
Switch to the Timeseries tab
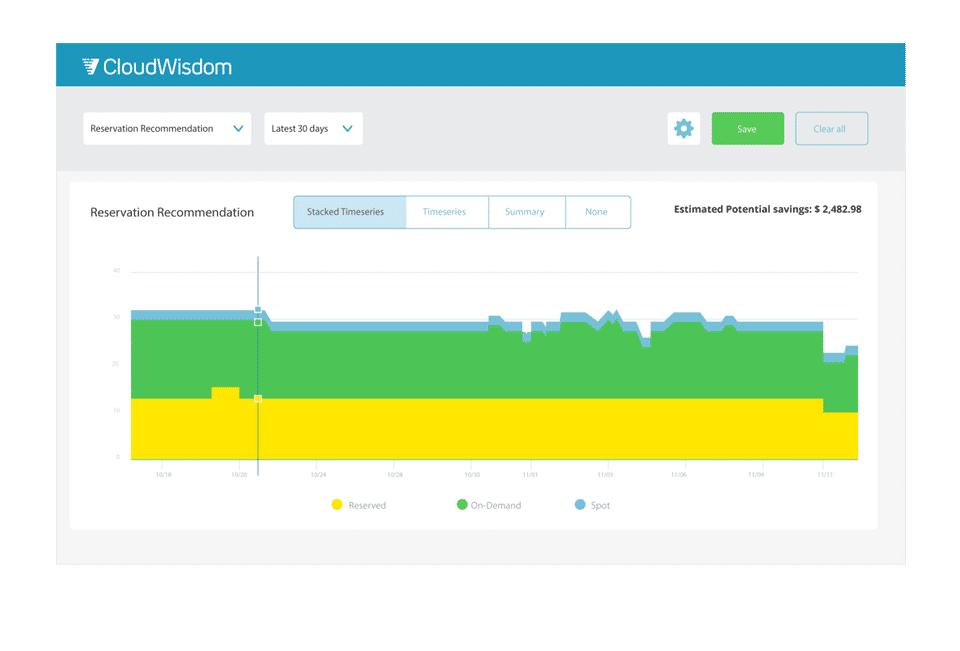(x=447, y=212)
